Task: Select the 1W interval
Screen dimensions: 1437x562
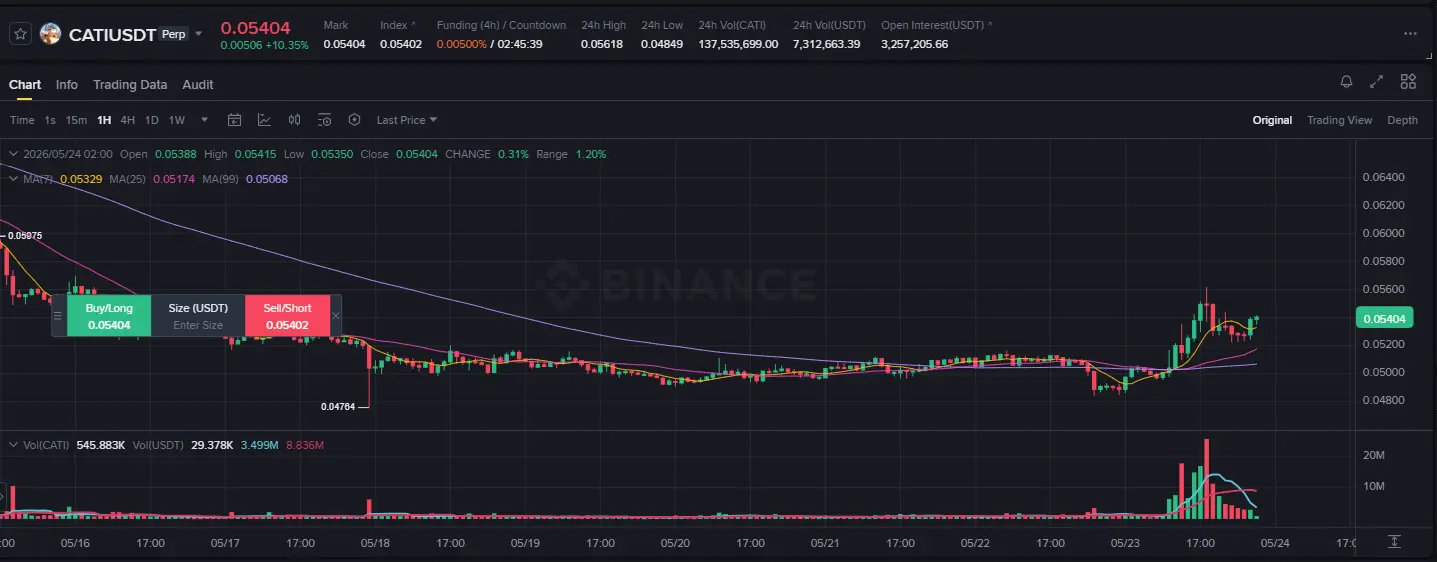Action: 177,120
